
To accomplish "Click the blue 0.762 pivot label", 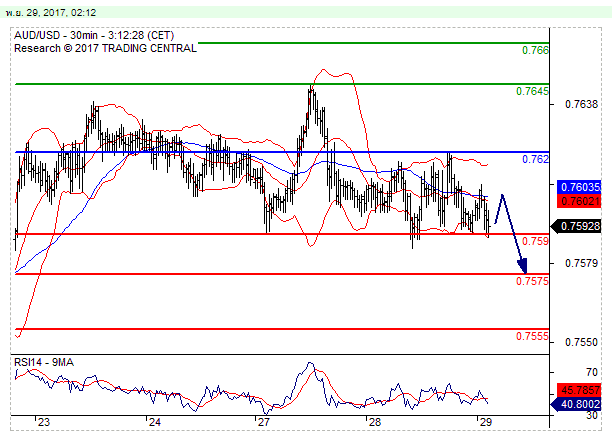I will 535,159.
